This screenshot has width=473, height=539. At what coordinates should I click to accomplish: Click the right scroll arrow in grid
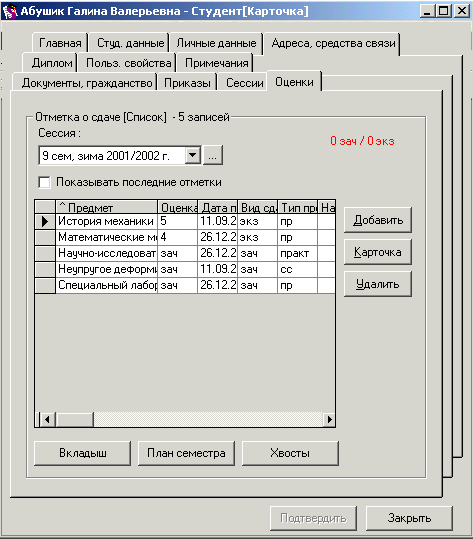pos(329,419)
